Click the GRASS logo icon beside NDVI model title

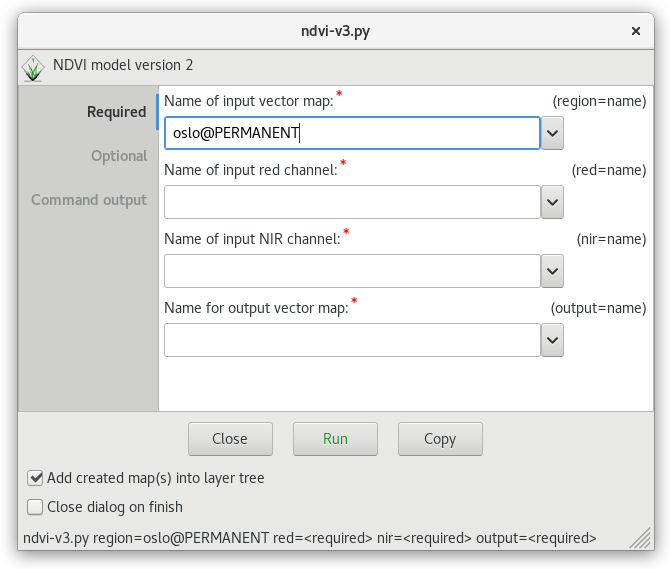tap(33, 68)
